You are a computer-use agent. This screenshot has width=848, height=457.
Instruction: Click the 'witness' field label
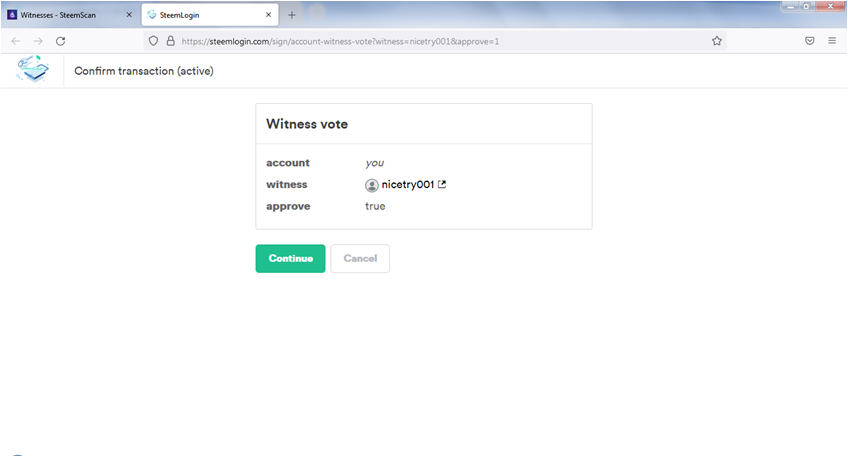coord(287,184)
